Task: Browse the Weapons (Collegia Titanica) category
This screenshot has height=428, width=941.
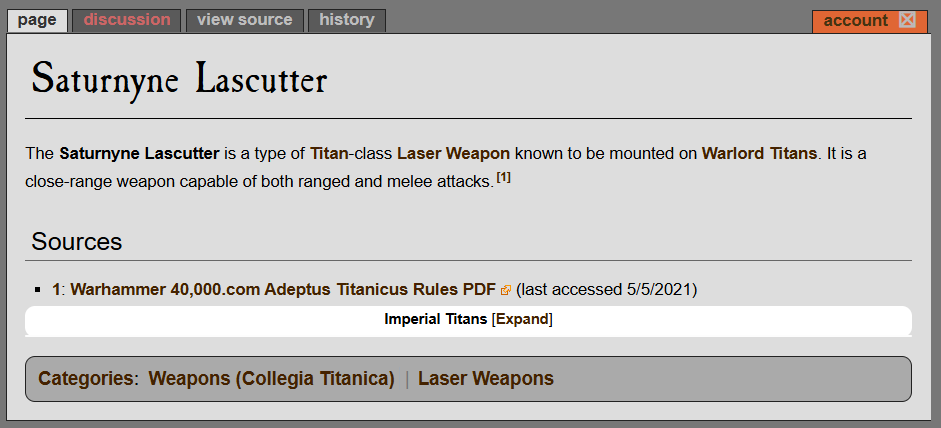Action: coord(271,379)
